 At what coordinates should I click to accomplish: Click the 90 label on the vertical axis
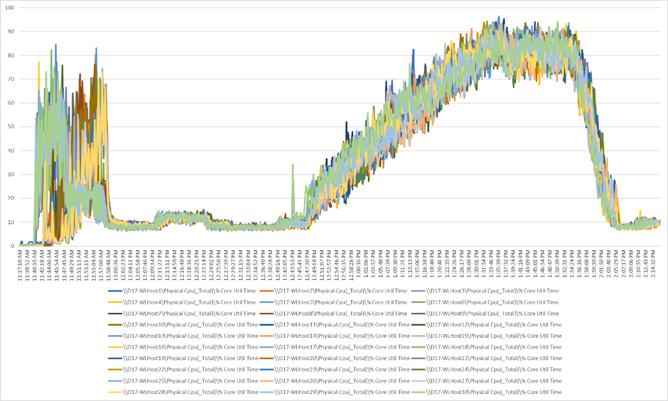tap(11, 32)
